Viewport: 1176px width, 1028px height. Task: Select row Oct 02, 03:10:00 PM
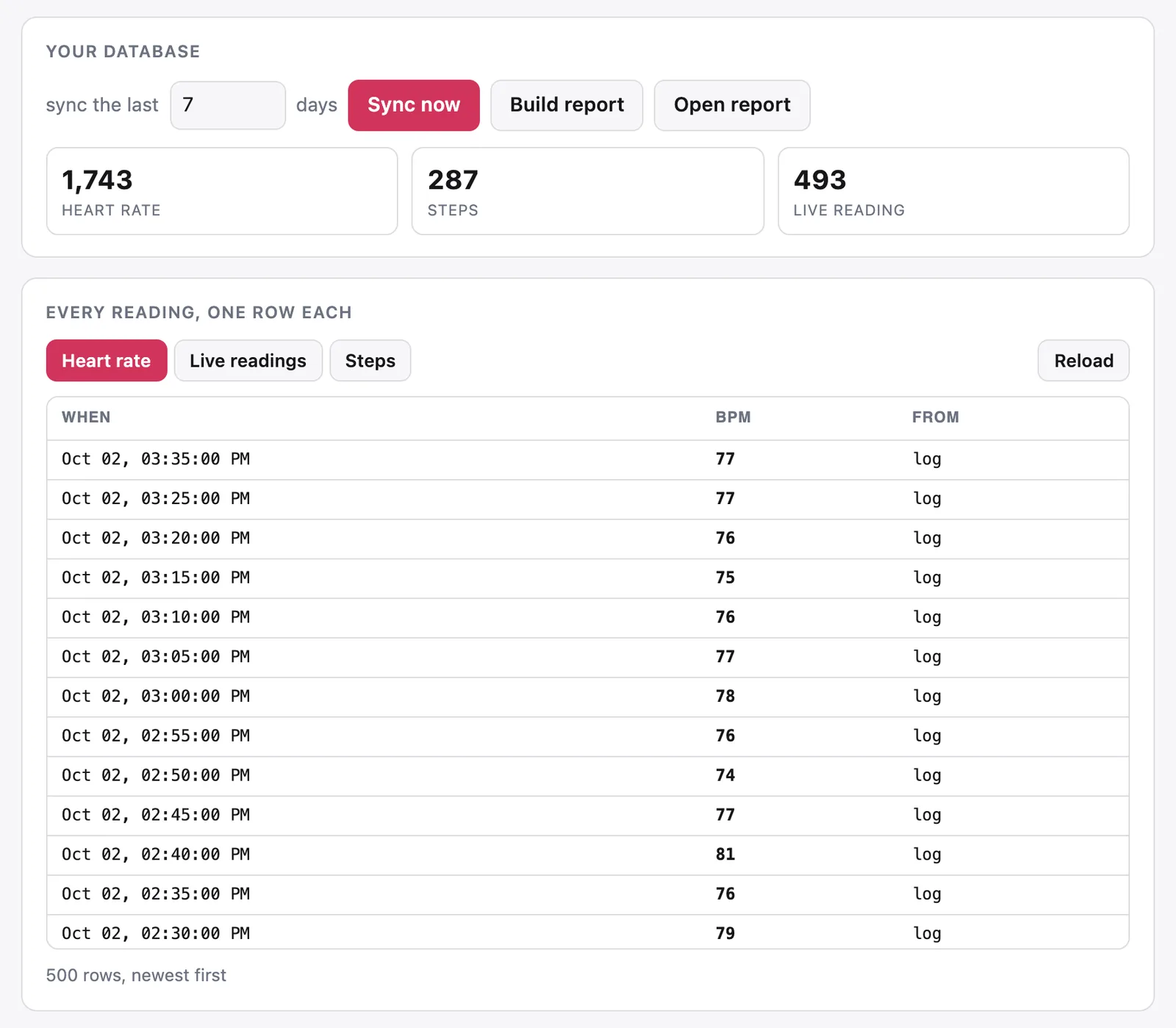point(588,618)
